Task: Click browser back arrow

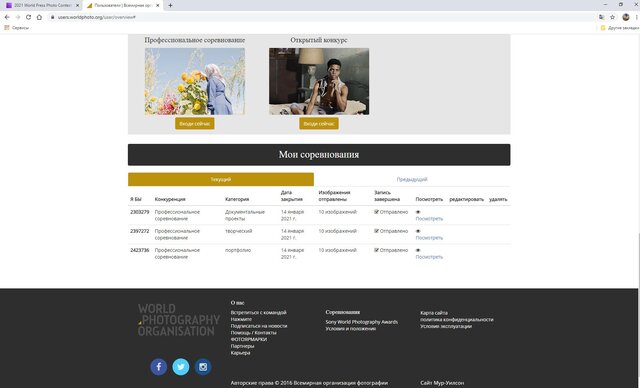Action: point(7,17)
